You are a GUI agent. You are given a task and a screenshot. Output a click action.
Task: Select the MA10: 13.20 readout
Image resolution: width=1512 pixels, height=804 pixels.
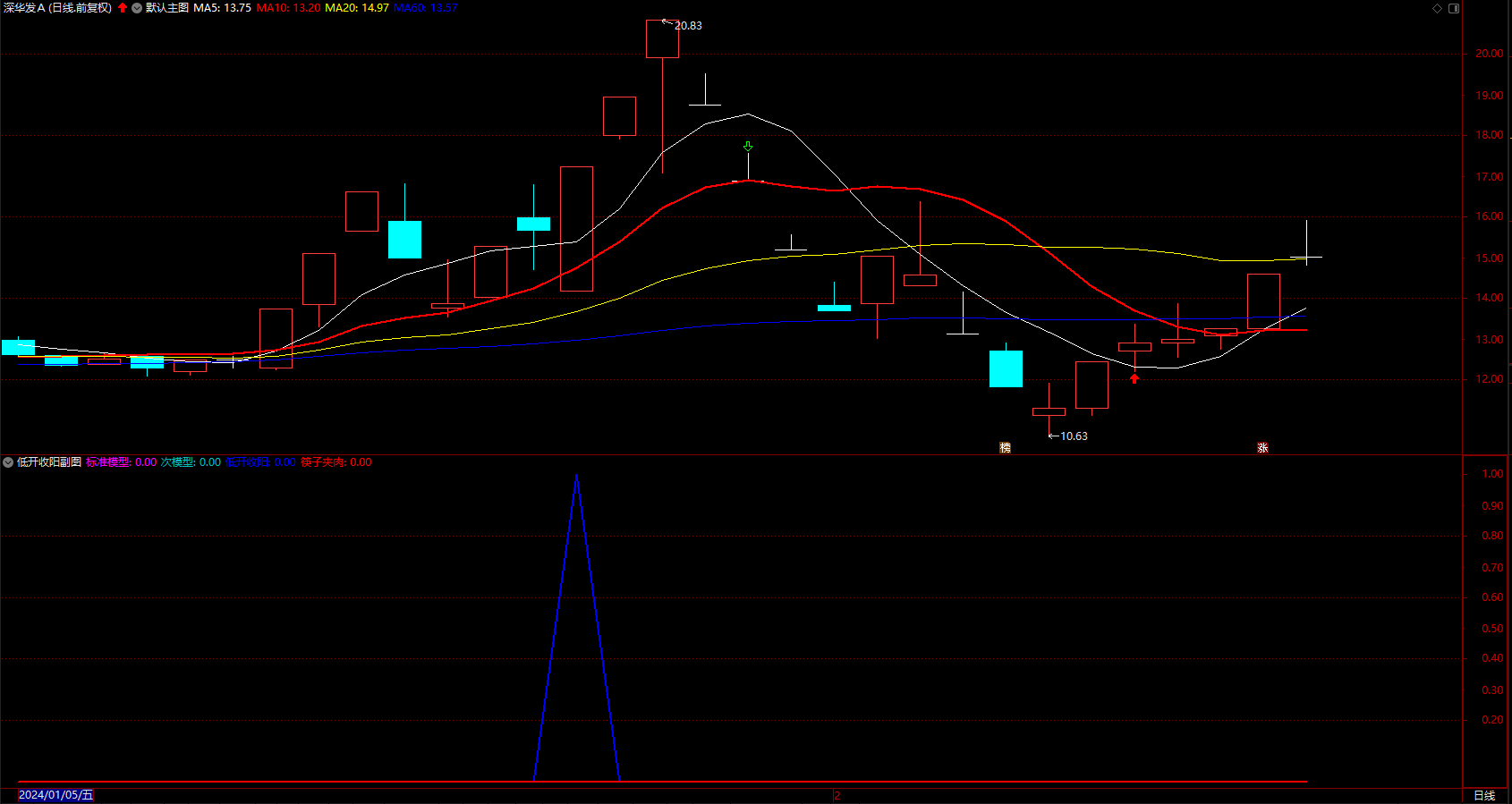click(288, 8)
